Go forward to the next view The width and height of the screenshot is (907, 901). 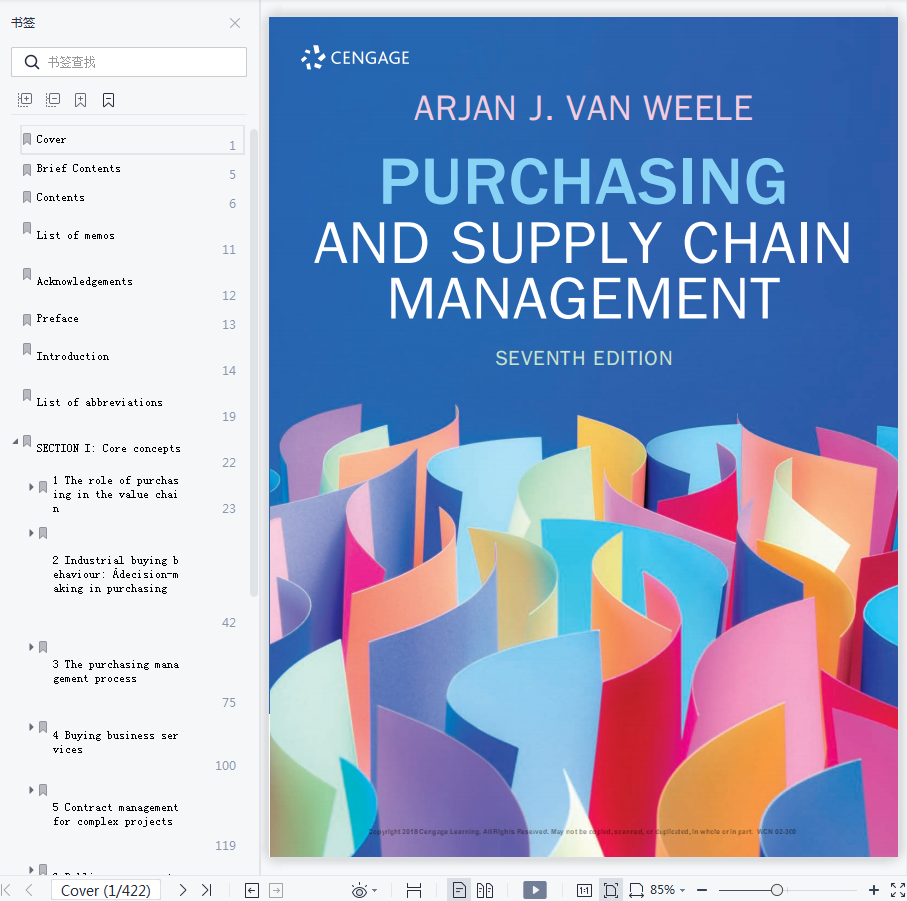pyautogui.click(x=276, y=890)
